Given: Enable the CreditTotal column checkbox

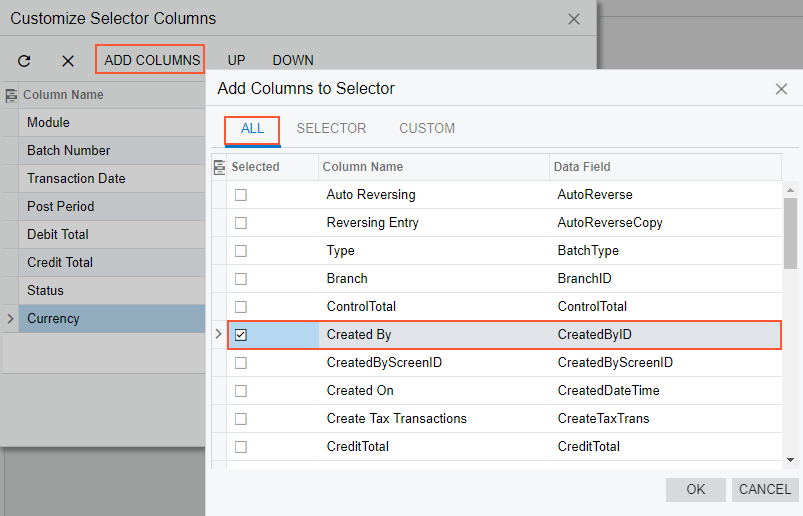Looking at the screenshot, I should pos(241,447).
